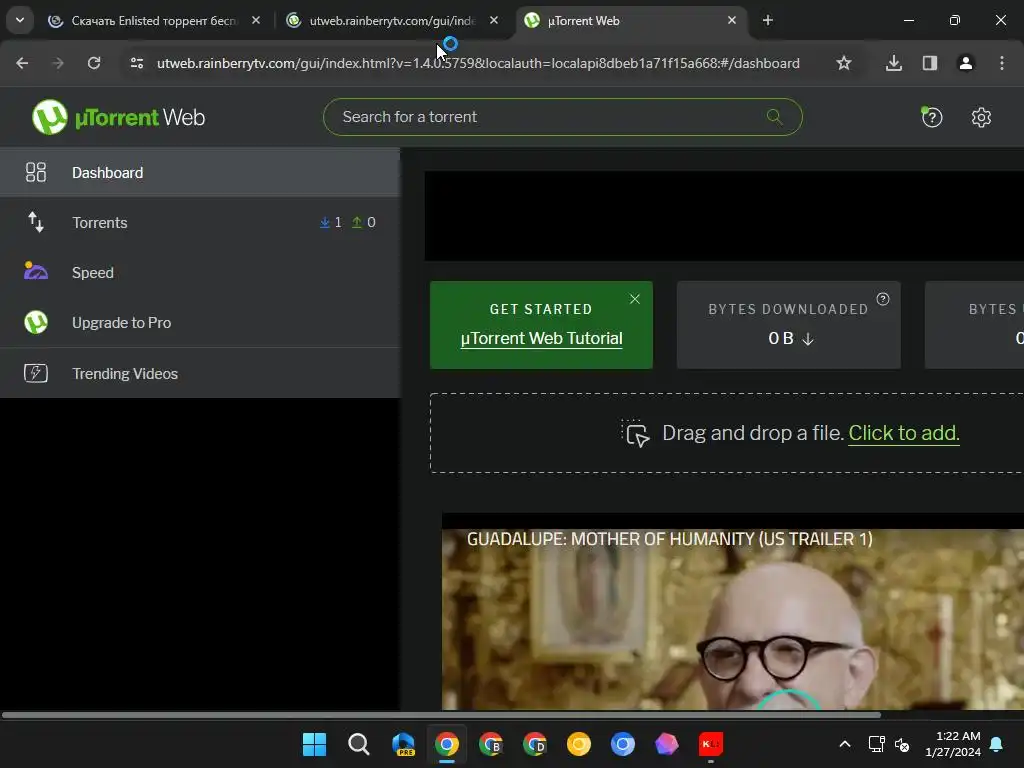Click the address bar URL
The width and height of the screenshot is (1024, 768).
coord(478,63)
